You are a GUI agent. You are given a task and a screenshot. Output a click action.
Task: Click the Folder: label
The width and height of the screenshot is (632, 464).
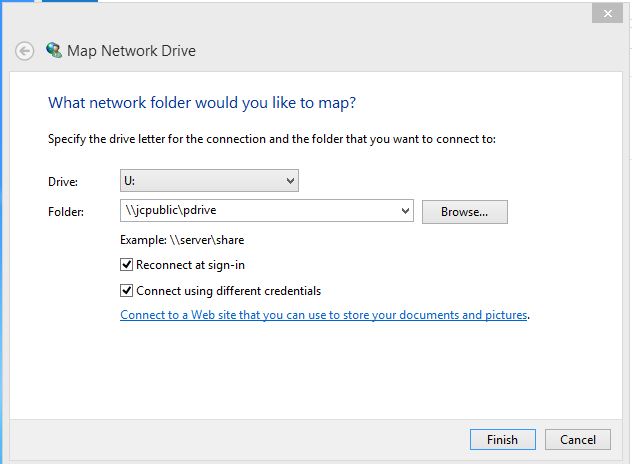coord(66,212)
